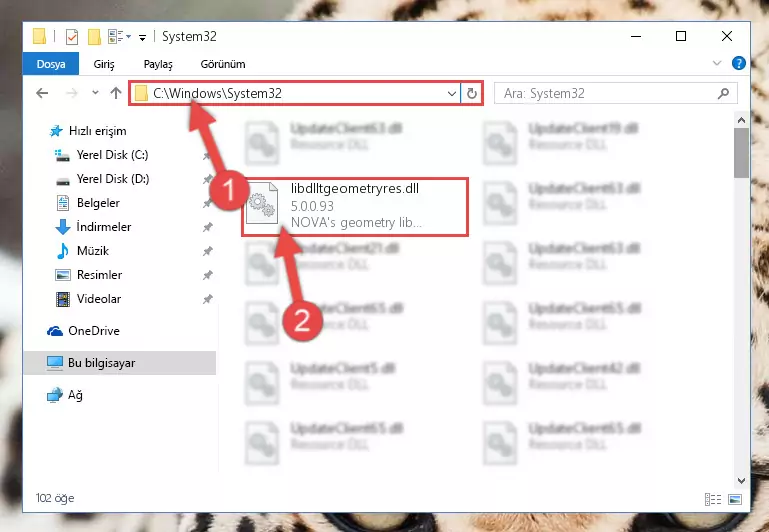
Task: Click the Hızlı erişim star icon
Action: click(56, 131)
